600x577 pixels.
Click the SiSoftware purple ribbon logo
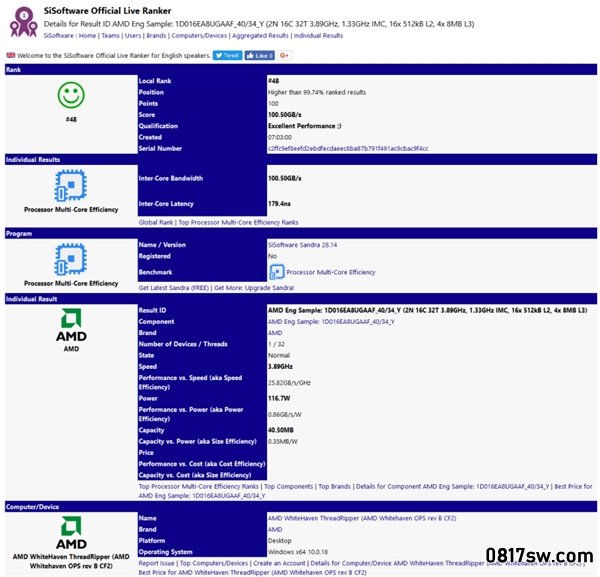(23, 22)
